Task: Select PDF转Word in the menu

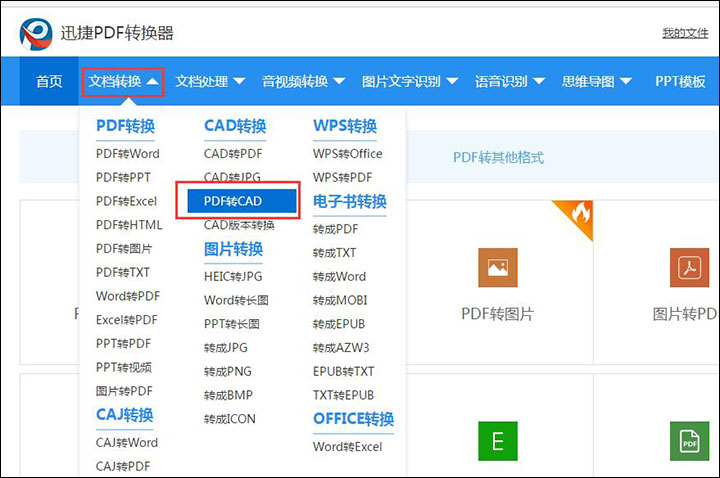Action: coord(128,154)
